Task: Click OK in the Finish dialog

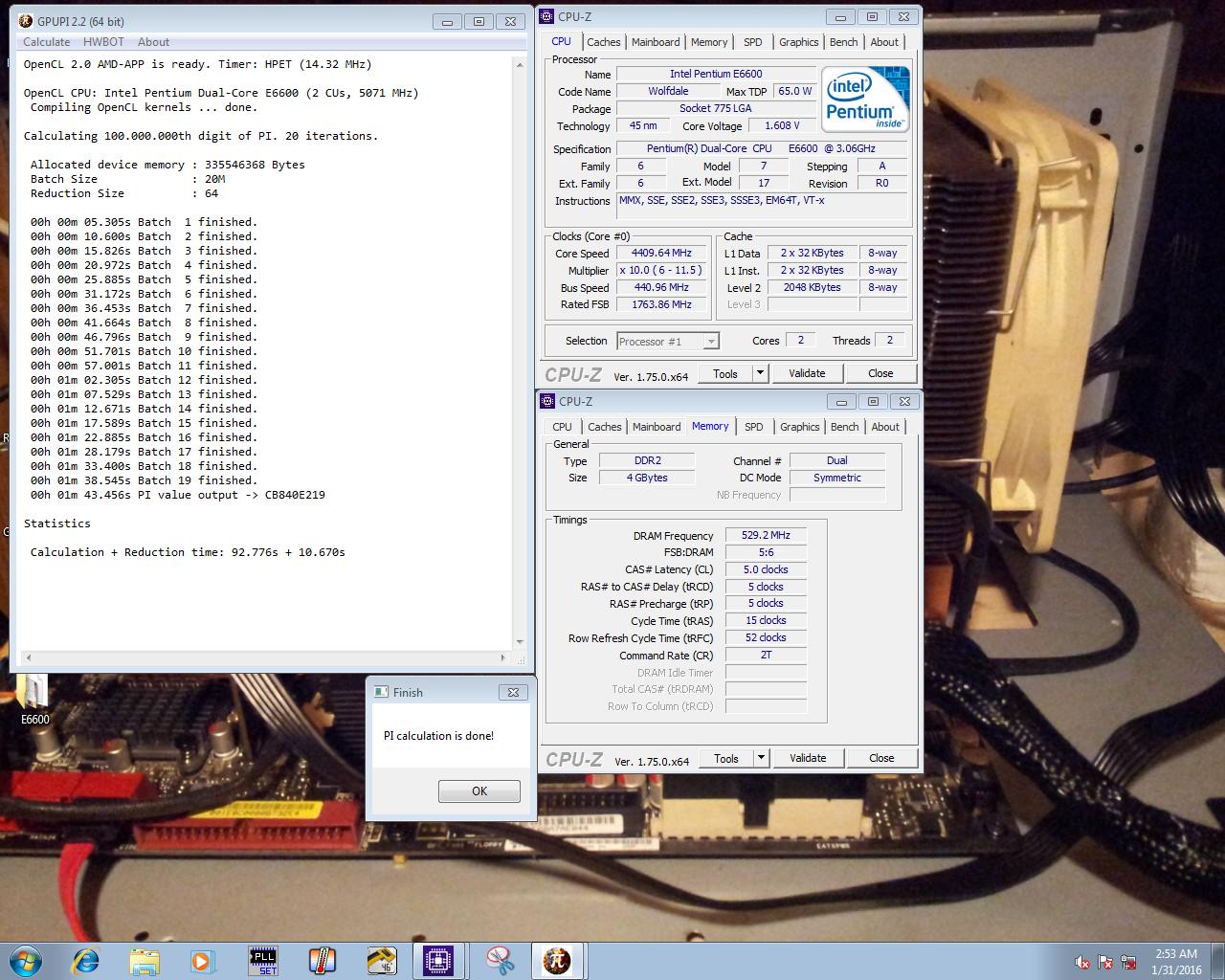Action: click(x=479, y=791)
